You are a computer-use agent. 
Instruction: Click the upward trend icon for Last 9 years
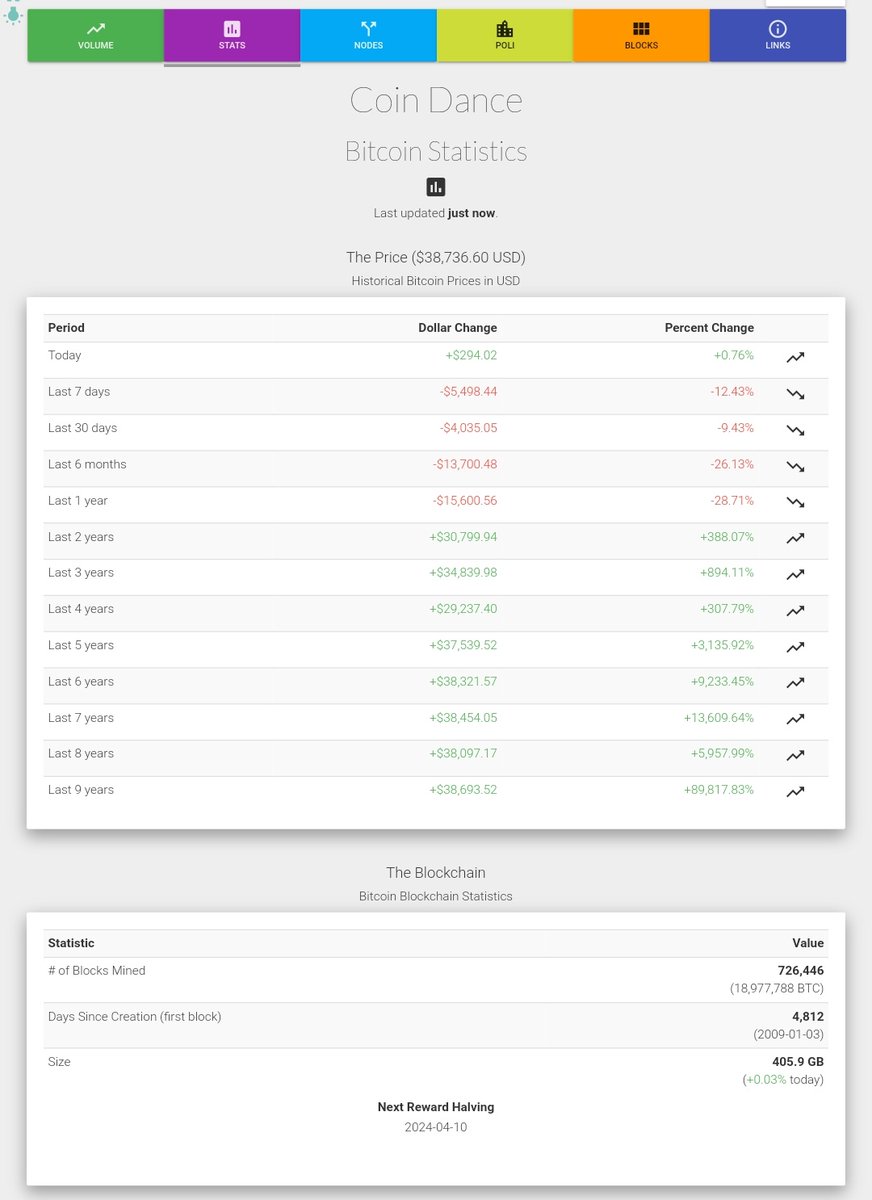795,792
